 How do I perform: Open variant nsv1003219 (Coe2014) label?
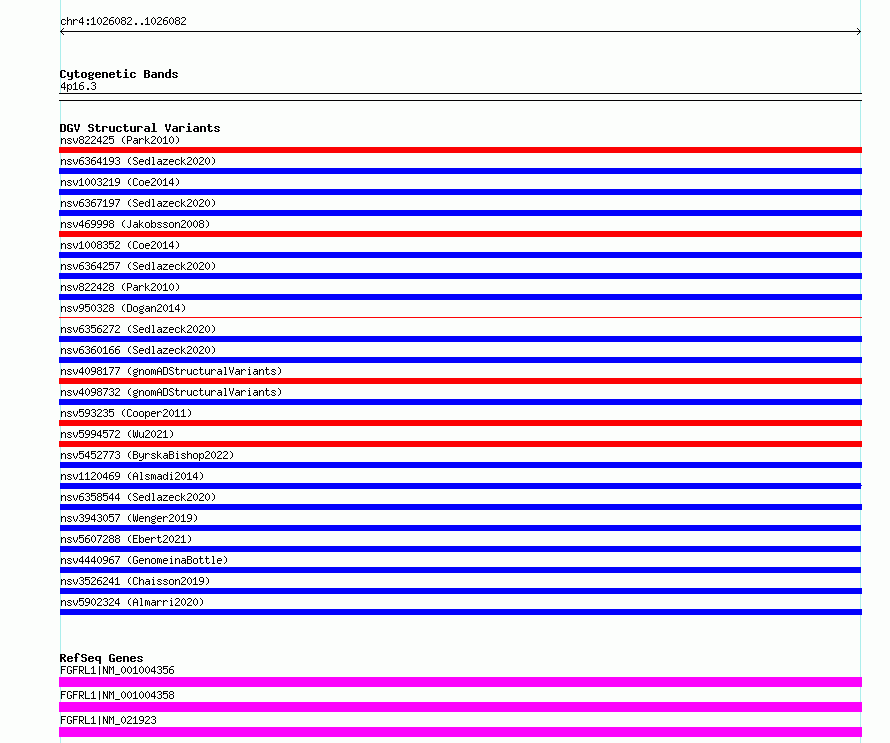click(120, 182)
